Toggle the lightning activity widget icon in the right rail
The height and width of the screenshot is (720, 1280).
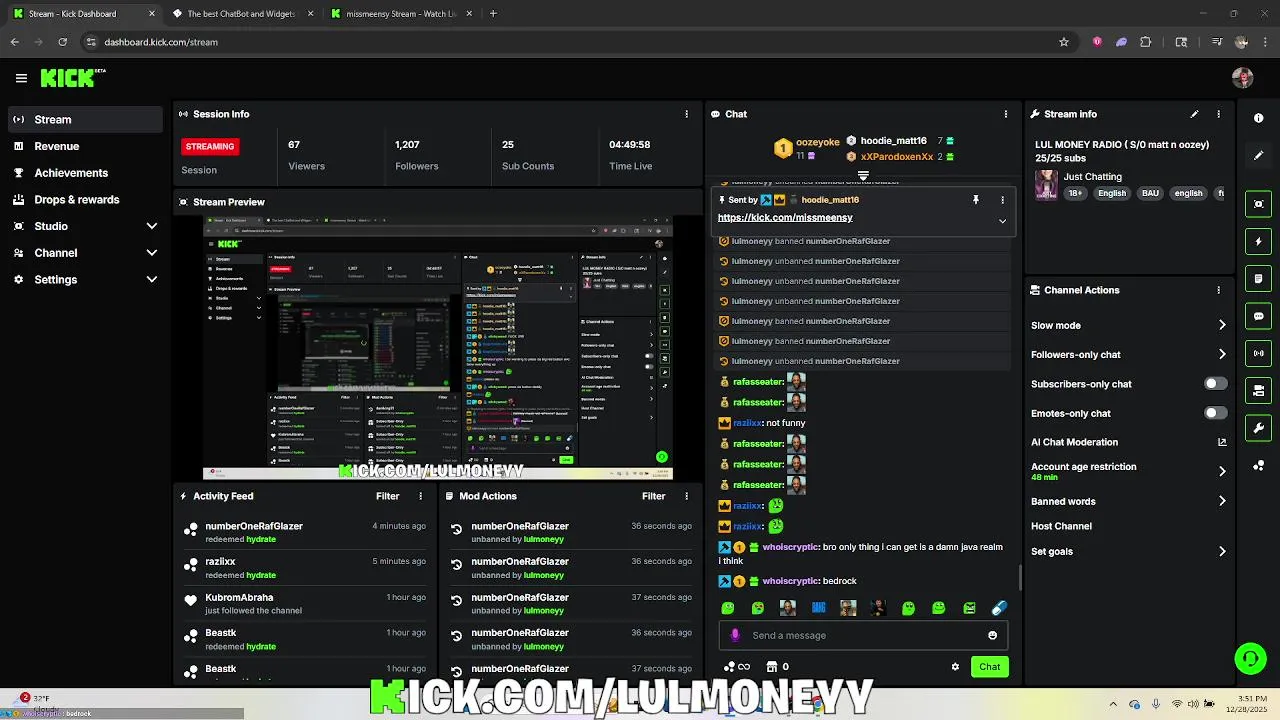click(x=1258, y=242)
